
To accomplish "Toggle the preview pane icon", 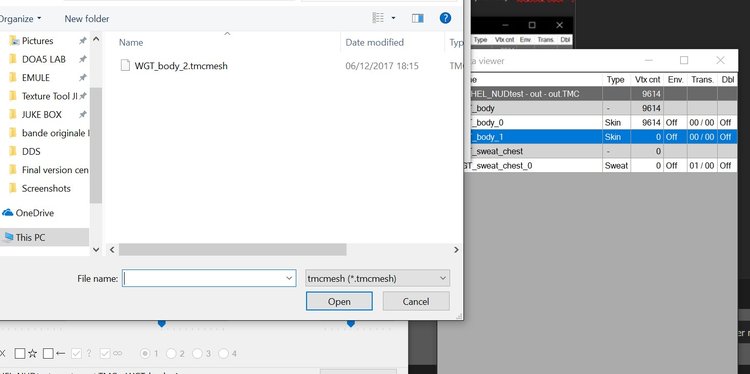I will point(418,18).
